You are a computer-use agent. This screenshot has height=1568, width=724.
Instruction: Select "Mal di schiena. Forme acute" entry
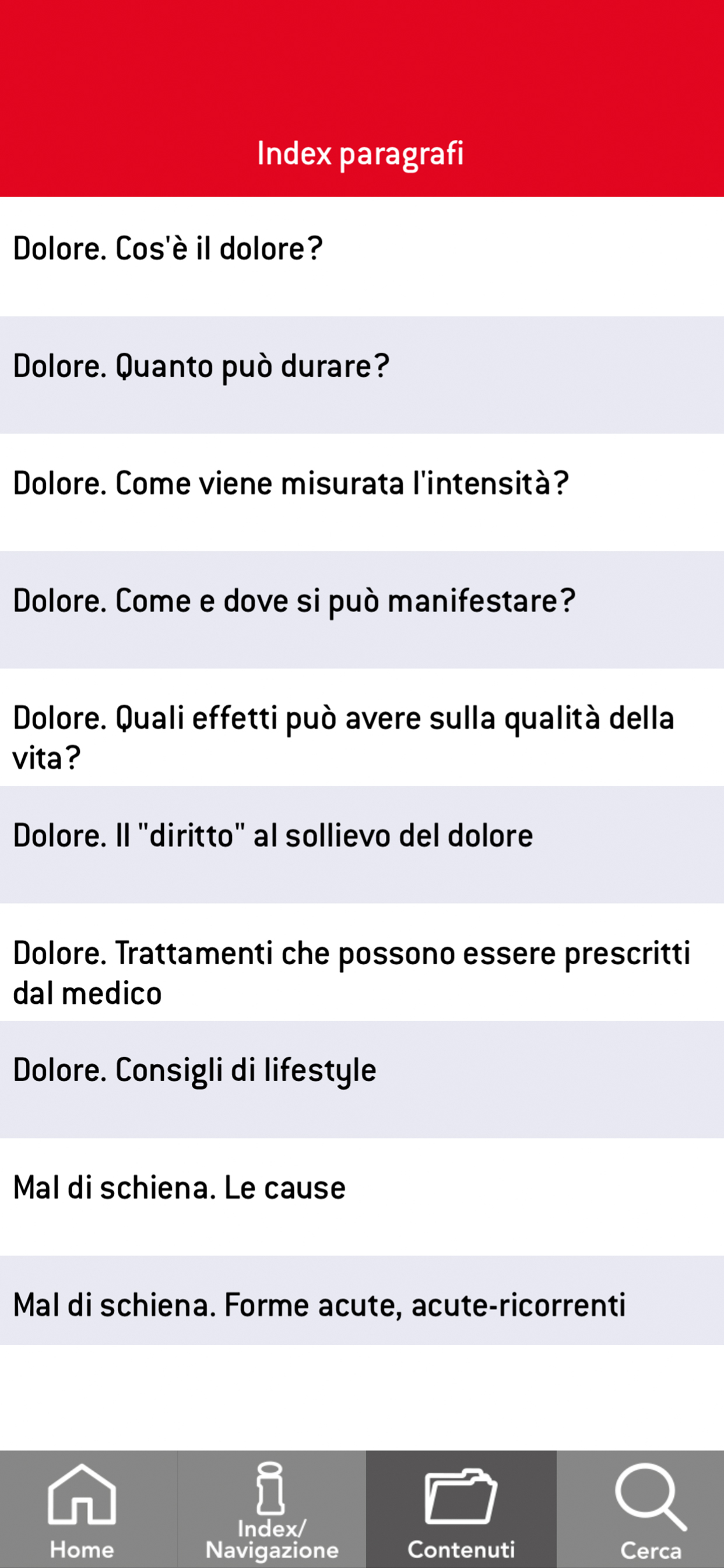[x=319, y=1305]
